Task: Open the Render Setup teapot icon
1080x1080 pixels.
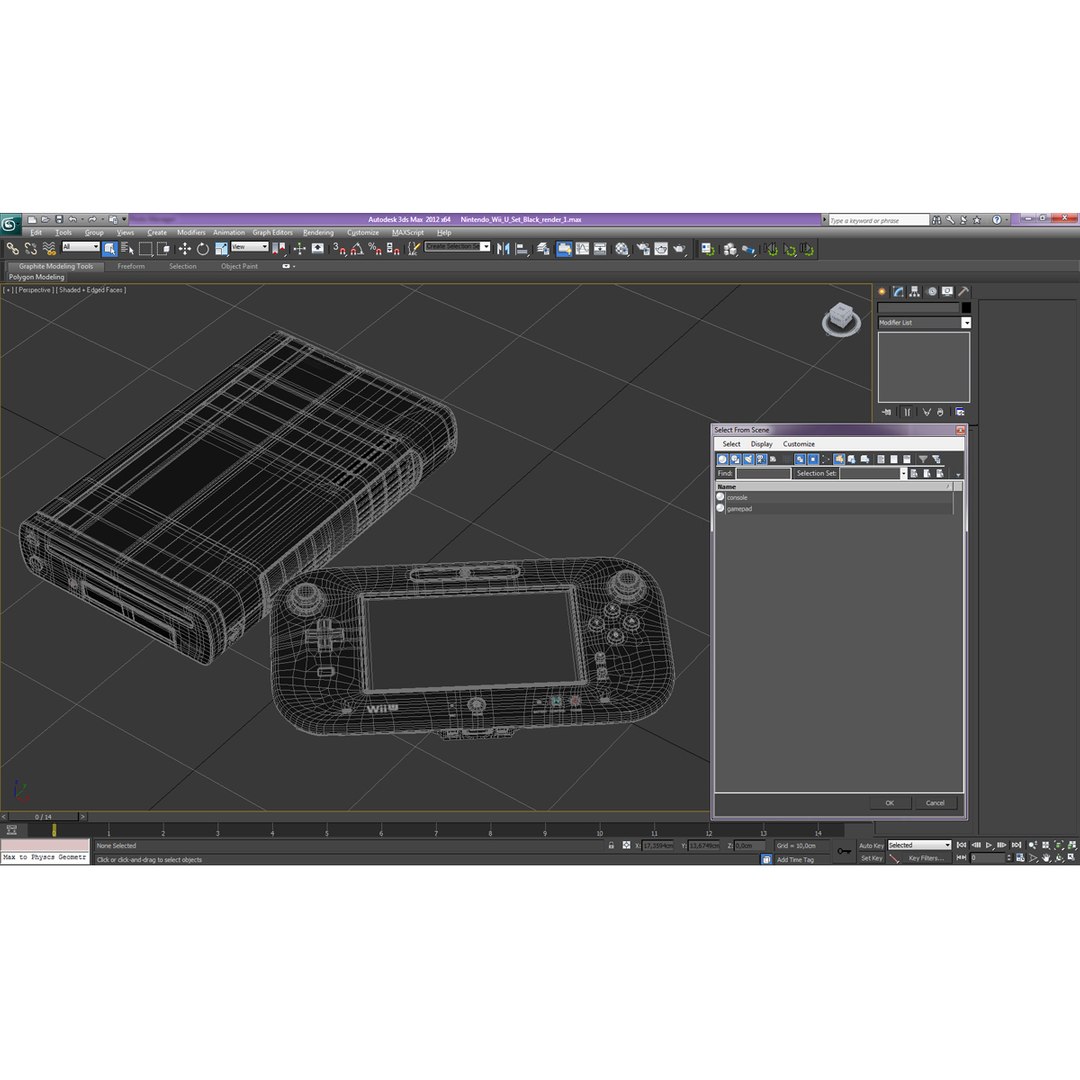Action: [x=643, y=249]
